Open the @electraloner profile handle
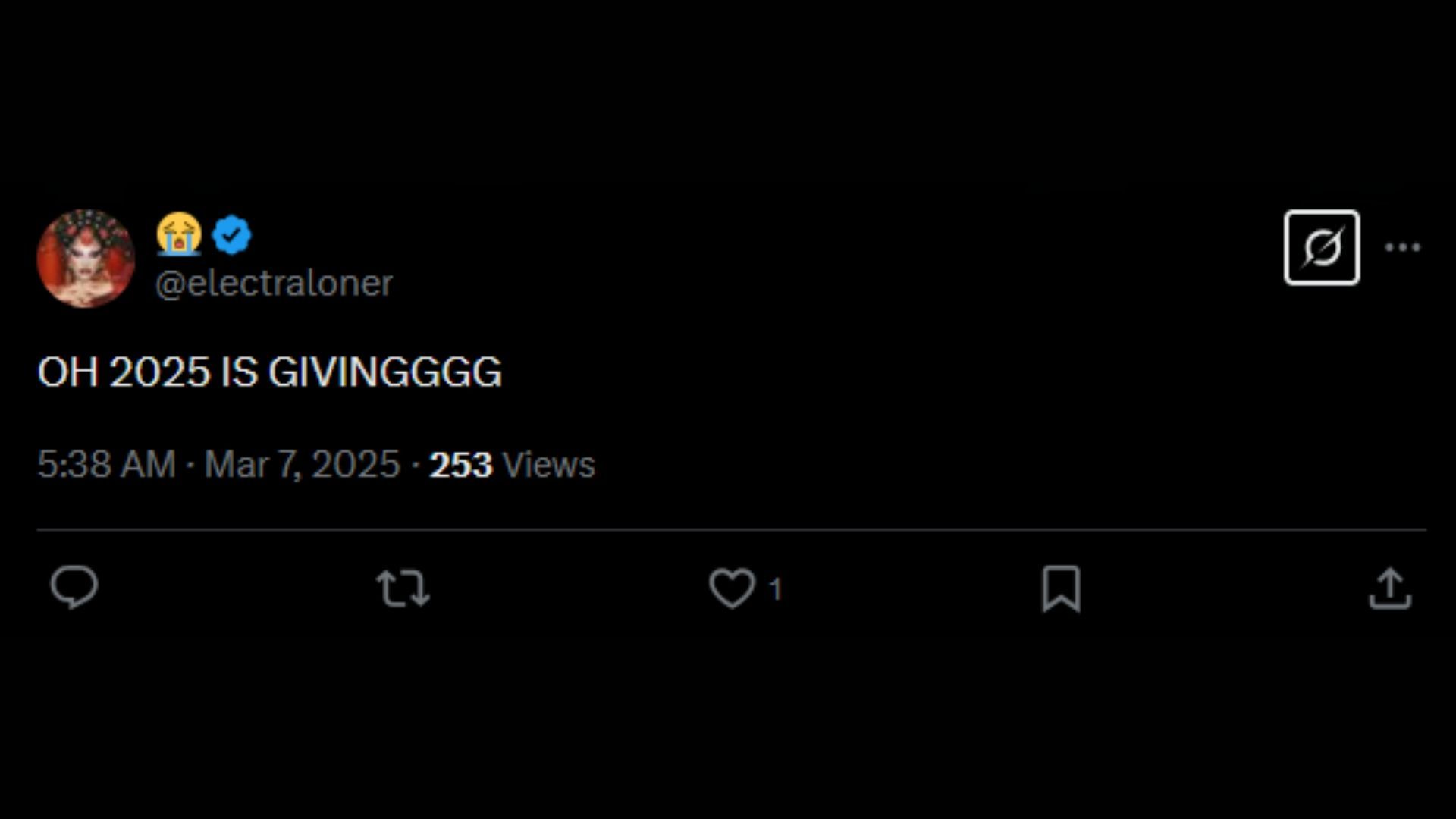 pos(274,284)
